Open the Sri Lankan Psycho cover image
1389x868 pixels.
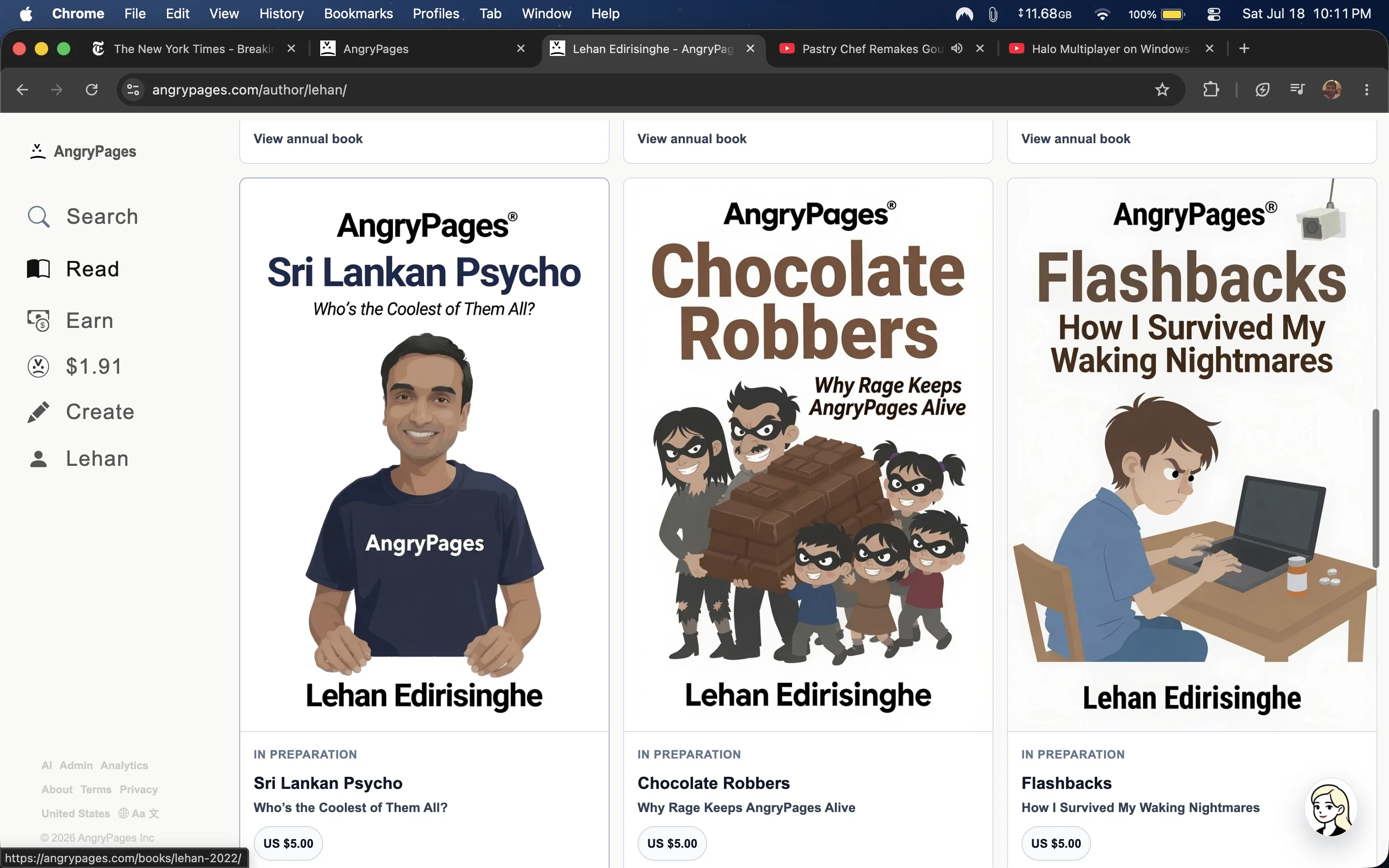(424, 455)
